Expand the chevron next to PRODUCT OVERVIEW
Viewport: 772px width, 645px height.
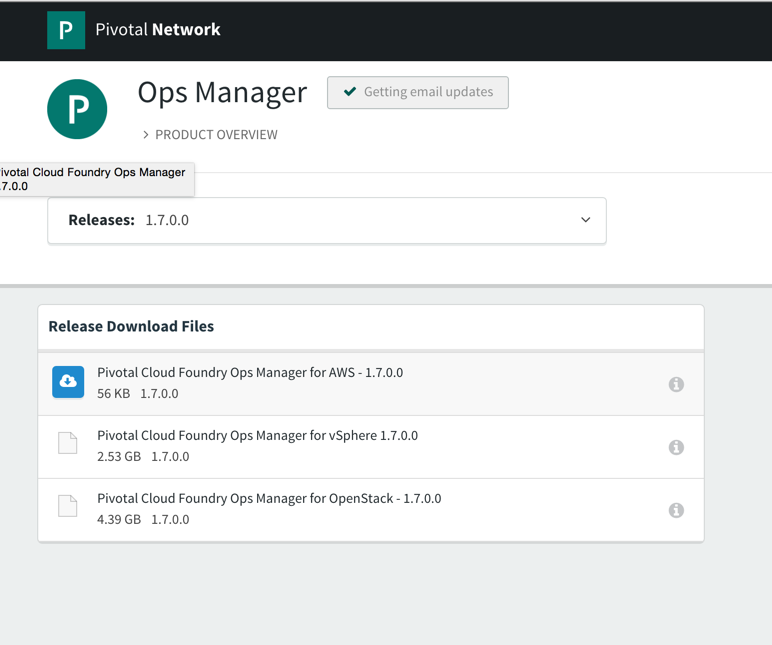(x=145, y=135)
